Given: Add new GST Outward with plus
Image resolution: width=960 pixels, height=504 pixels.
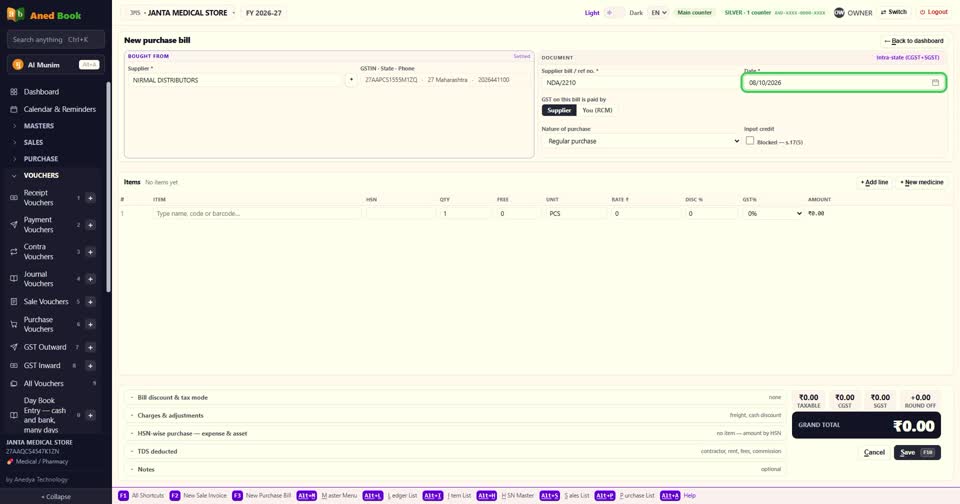Looking at the screenshot, I should coord(90,347).
